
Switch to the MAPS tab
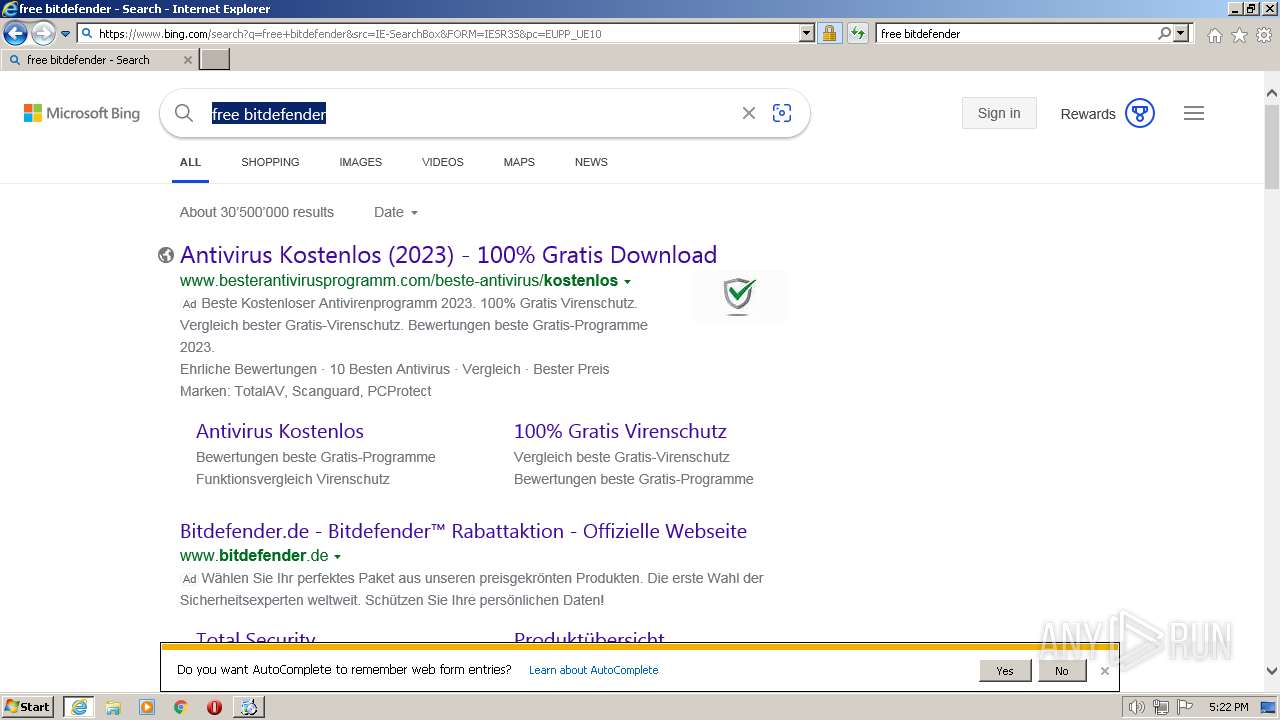point(519,162)
